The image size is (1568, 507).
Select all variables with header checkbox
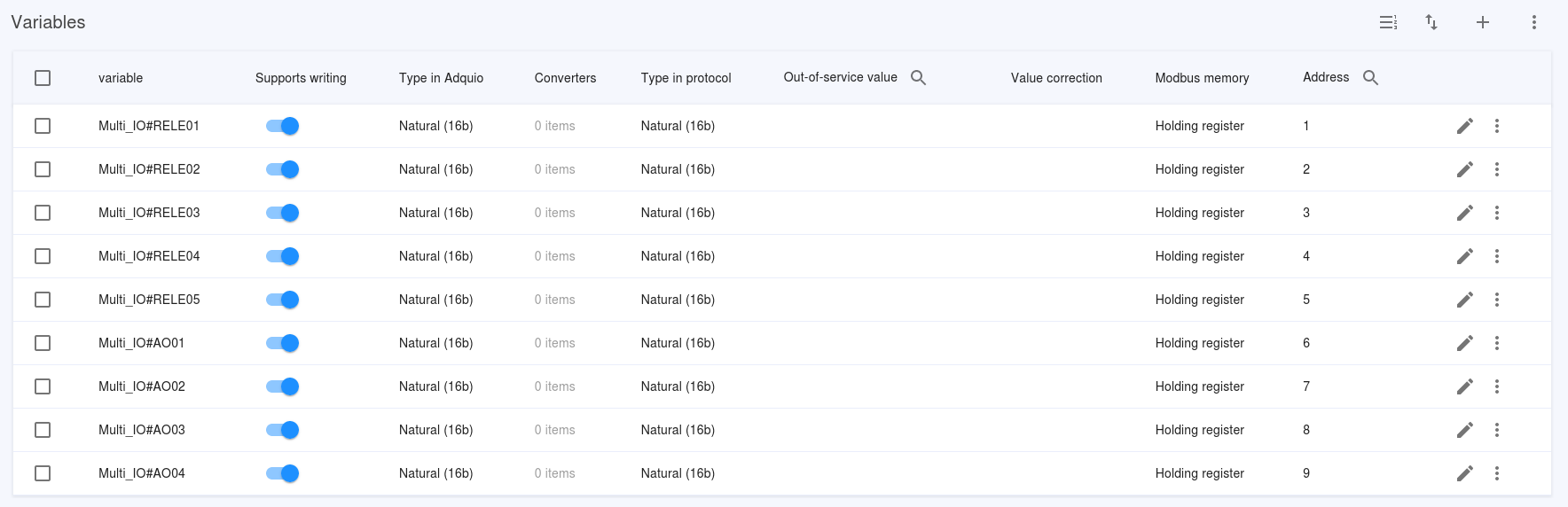click(43, 78)
